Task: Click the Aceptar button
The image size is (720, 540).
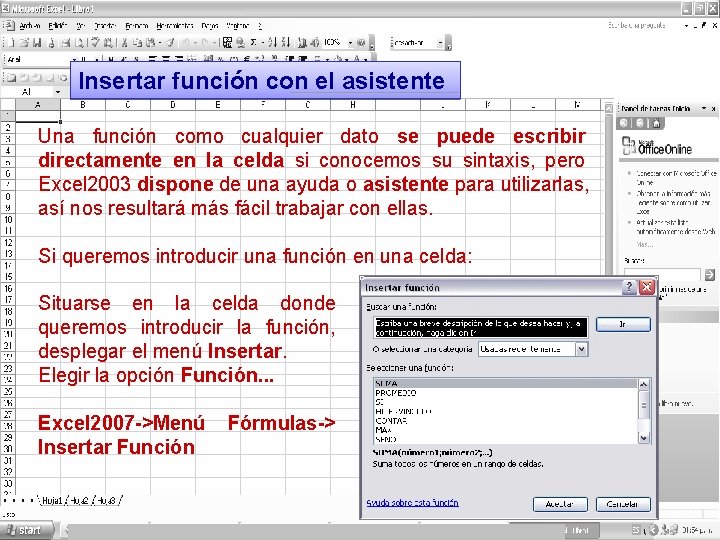Action: tap(560, 504)
